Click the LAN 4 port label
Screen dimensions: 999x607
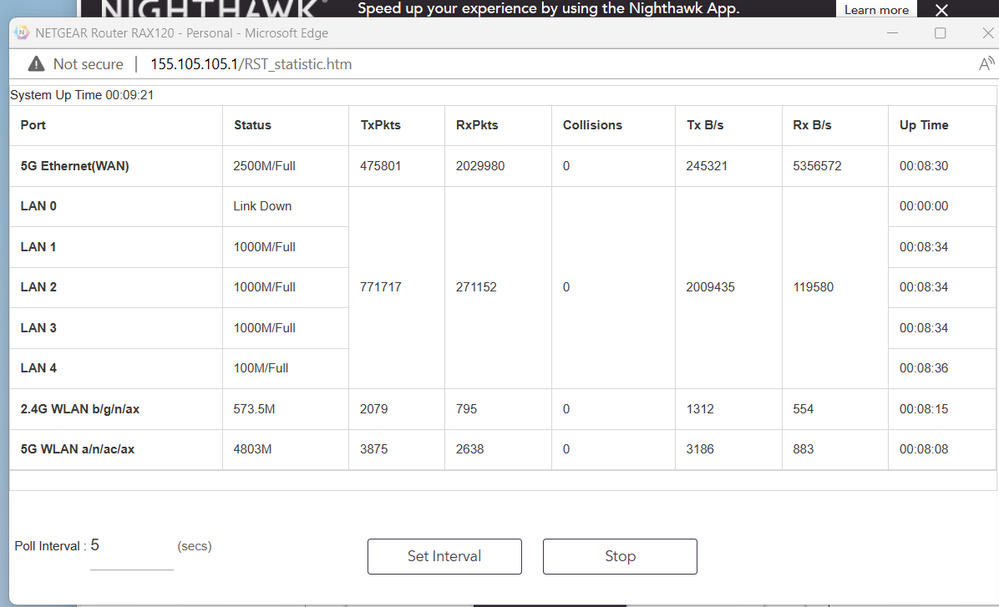[x=38, y=368]
